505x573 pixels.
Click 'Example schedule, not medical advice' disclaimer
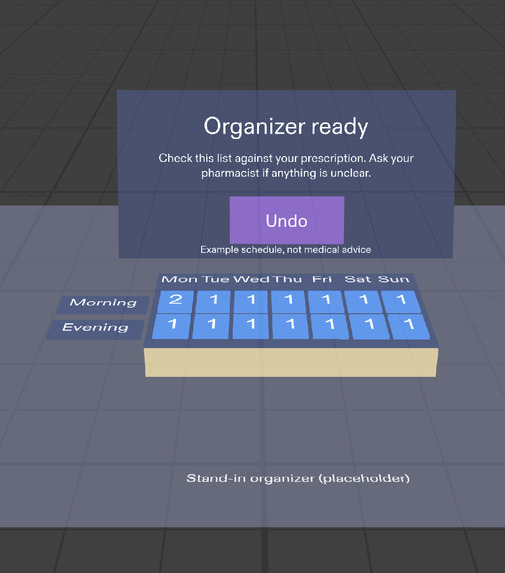[286, 250]
